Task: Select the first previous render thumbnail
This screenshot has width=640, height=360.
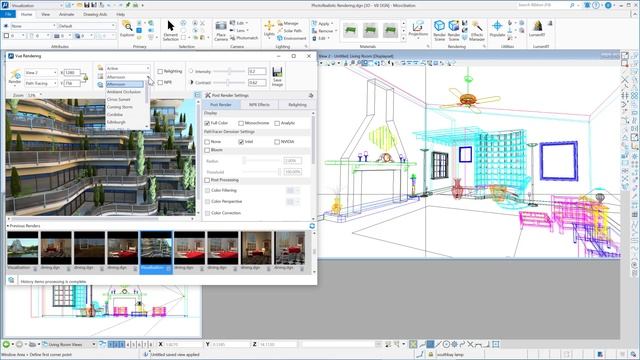Action: click(x=23, y=248)
